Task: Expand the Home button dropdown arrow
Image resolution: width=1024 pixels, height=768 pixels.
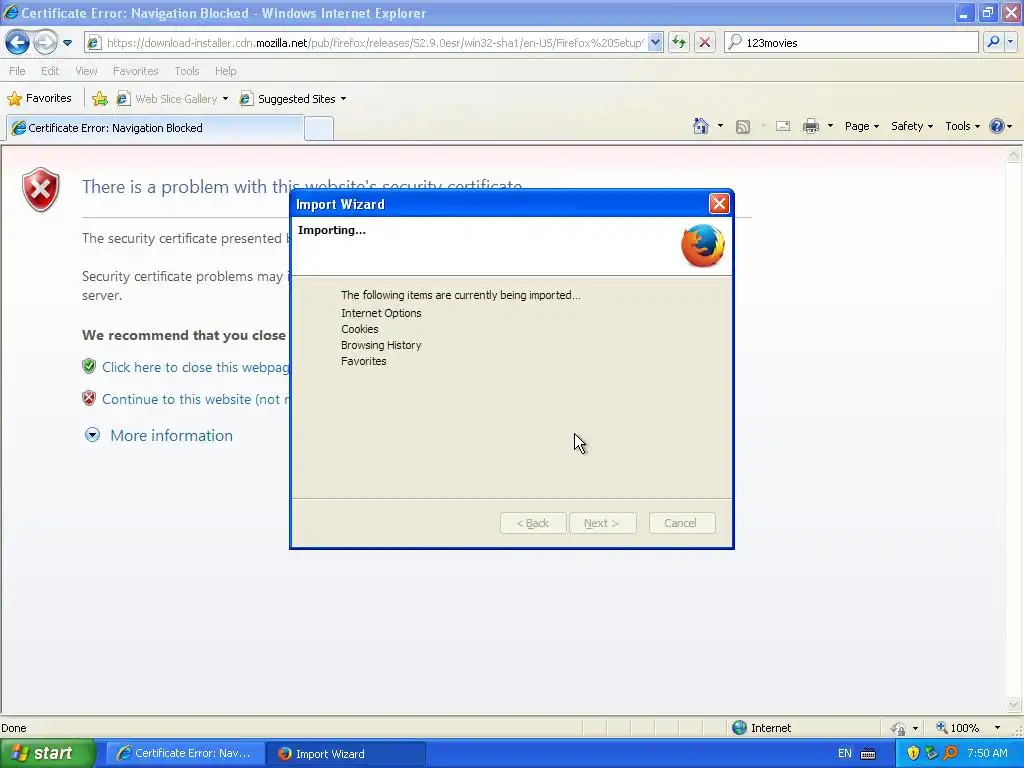Action: [720, 126]
